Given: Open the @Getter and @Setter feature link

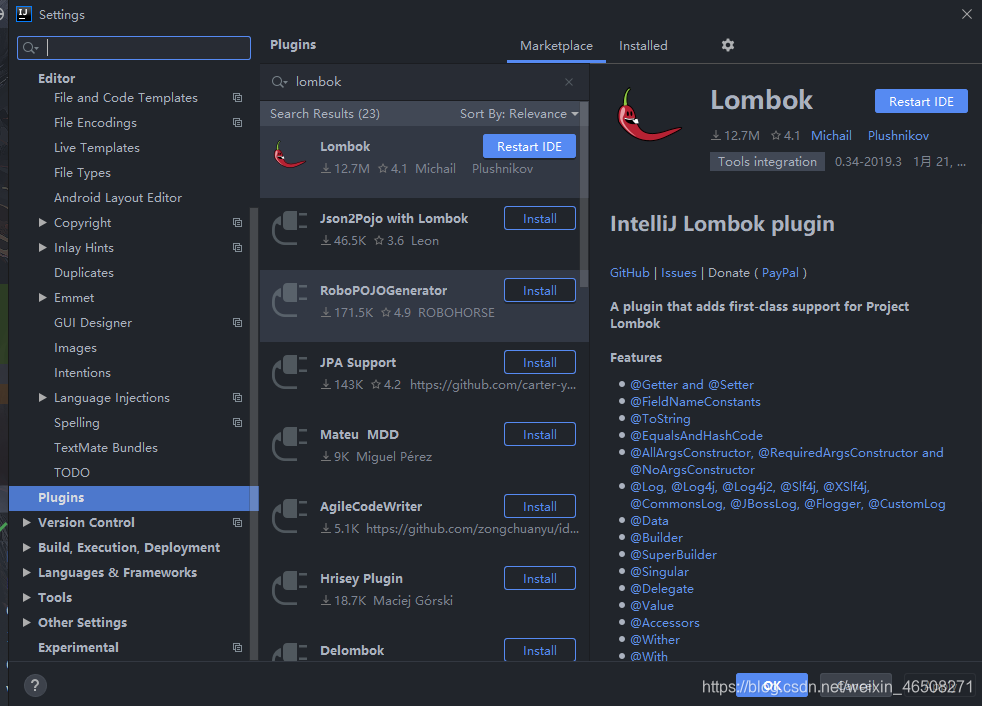Looking at the screenshot, I should coord(691,385).
